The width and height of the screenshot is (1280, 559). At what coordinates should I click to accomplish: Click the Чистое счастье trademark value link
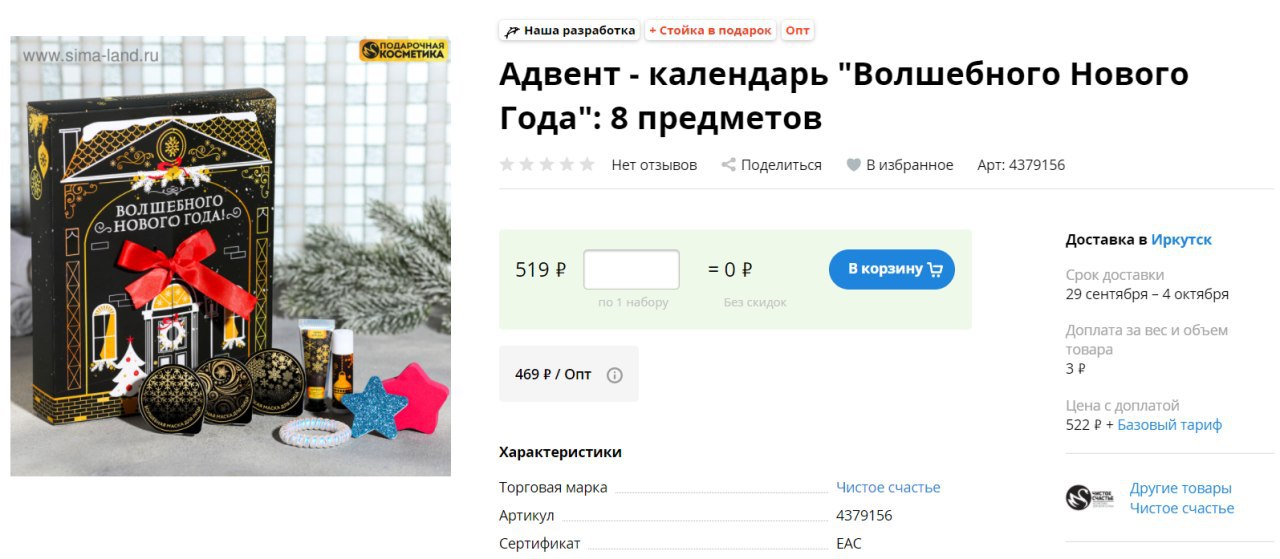pos(888,488)
